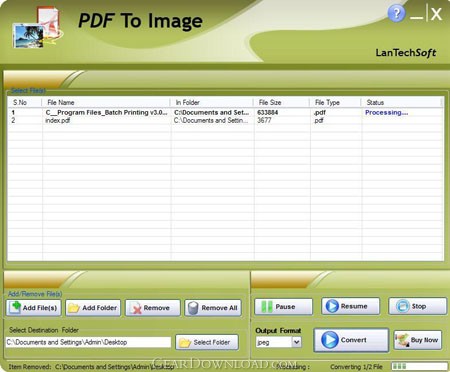This screenshot has height=372, width=450.
Task: Click the LanTechSoft brand text
Action: [406, 53]
